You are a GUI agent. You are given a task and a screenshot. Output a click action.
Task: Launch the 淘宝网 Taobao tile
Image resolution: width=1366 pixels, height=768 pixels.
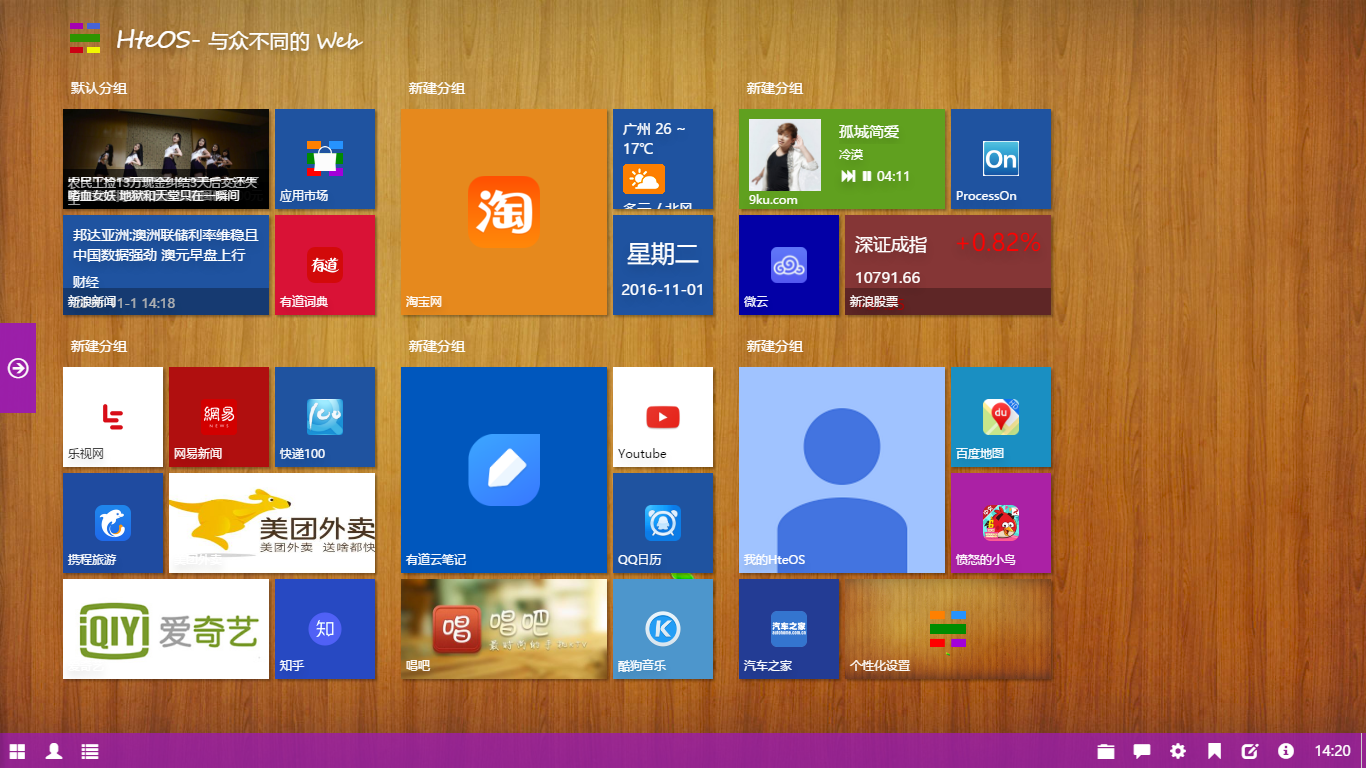(504, 212)
